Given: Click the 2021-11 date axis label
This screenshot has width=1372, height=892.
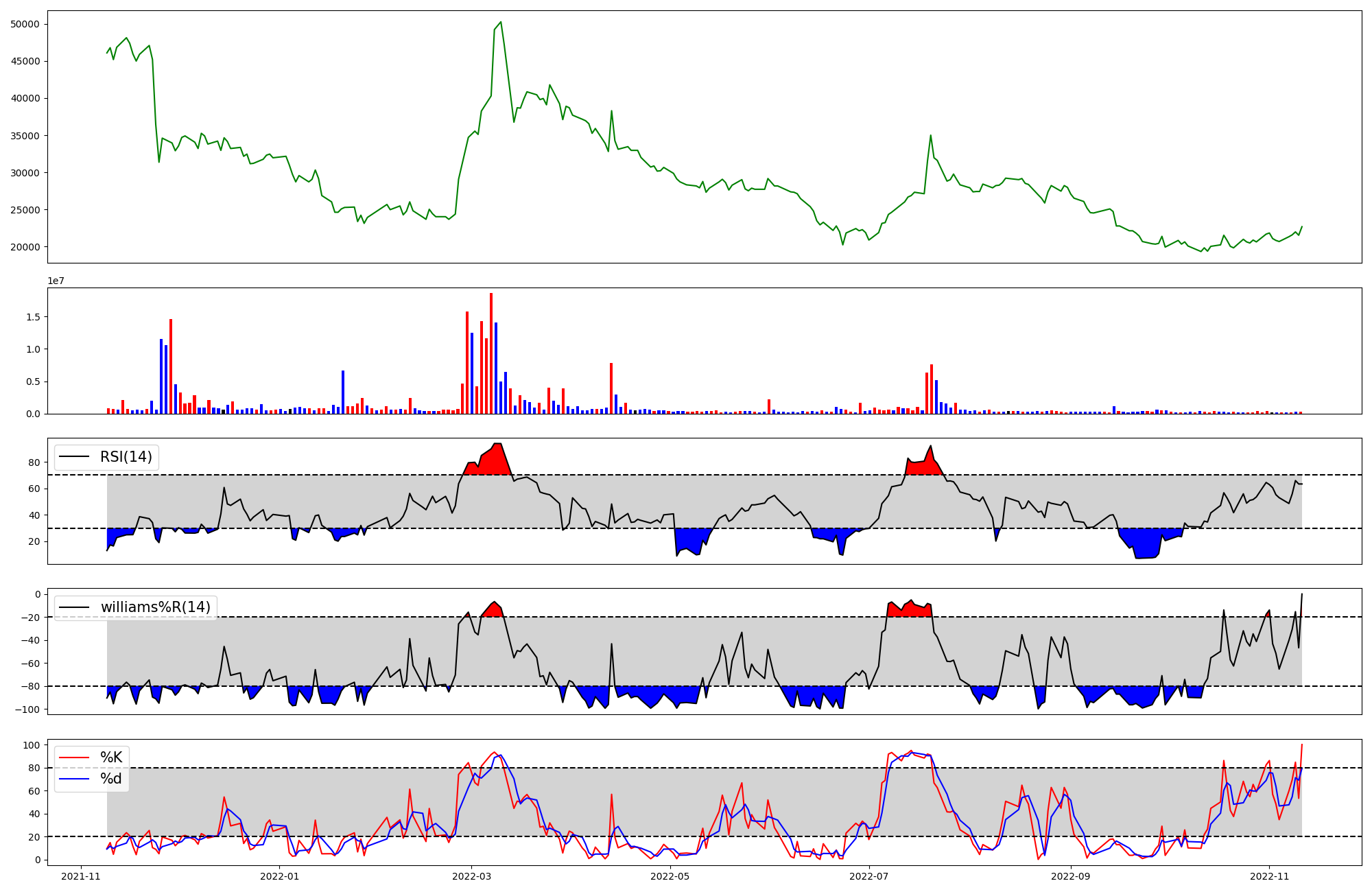Looking at the screenshot, I should click(82, 876).
